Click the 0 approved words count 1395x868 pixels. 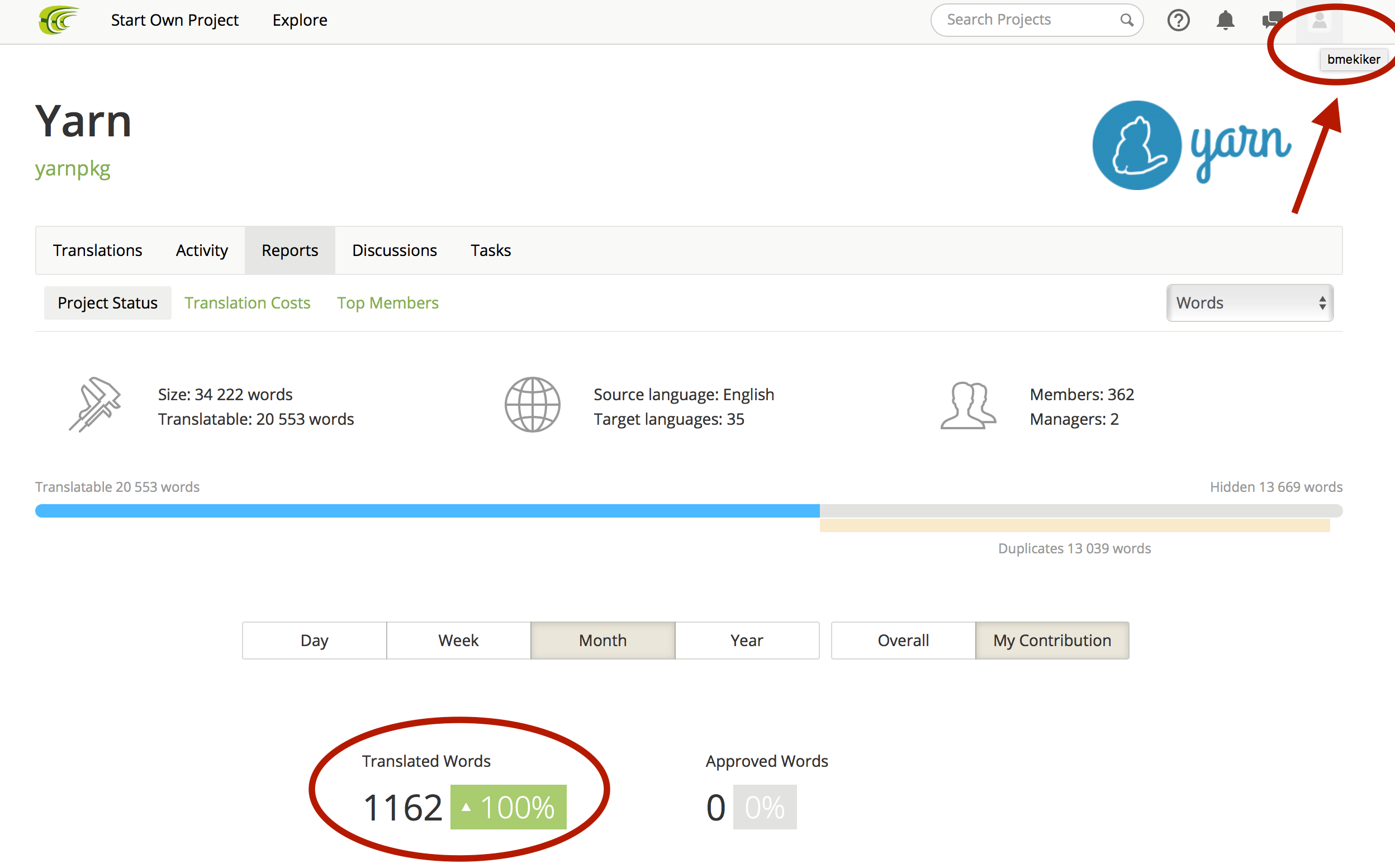[x=716, y=807]
